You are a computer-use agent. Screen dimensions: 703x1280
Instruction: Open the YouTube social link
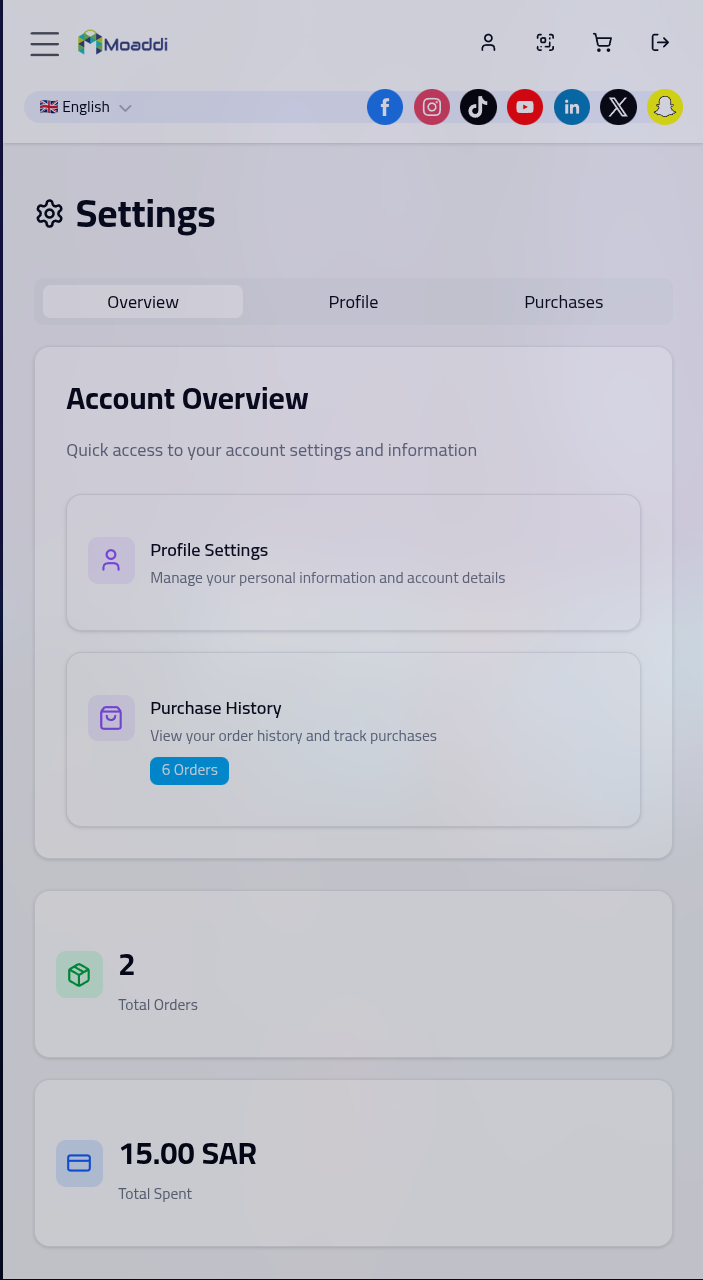coord(525,107)
